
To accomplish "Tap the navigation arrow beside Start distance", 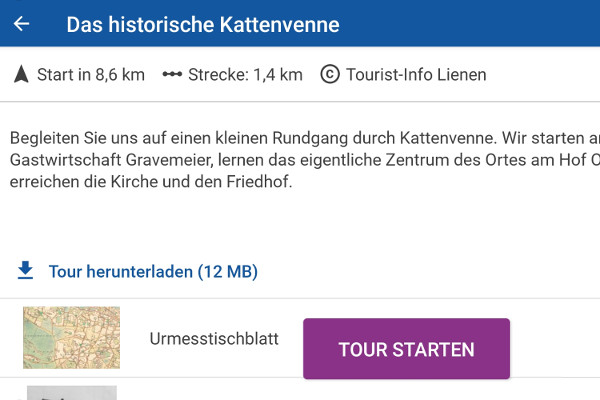I will [x=21, y=74].
